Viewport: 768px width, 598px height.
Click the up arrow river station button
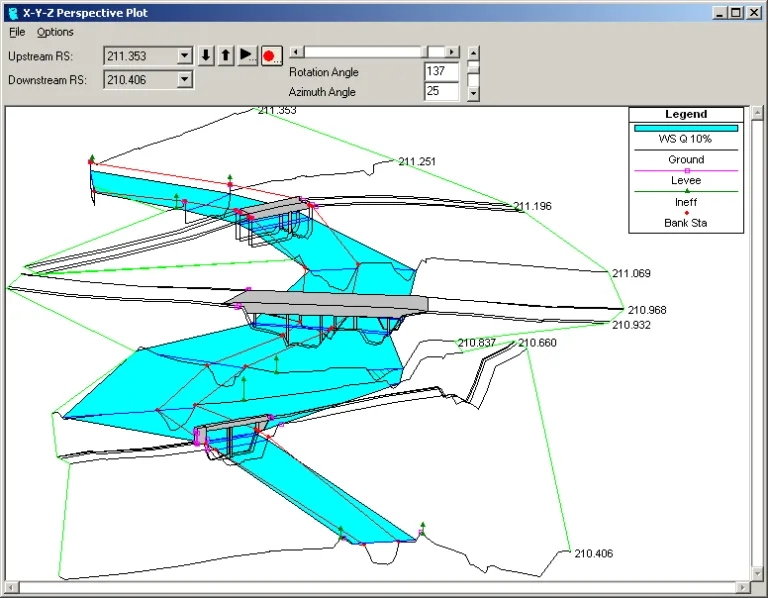tap(225, 55)
